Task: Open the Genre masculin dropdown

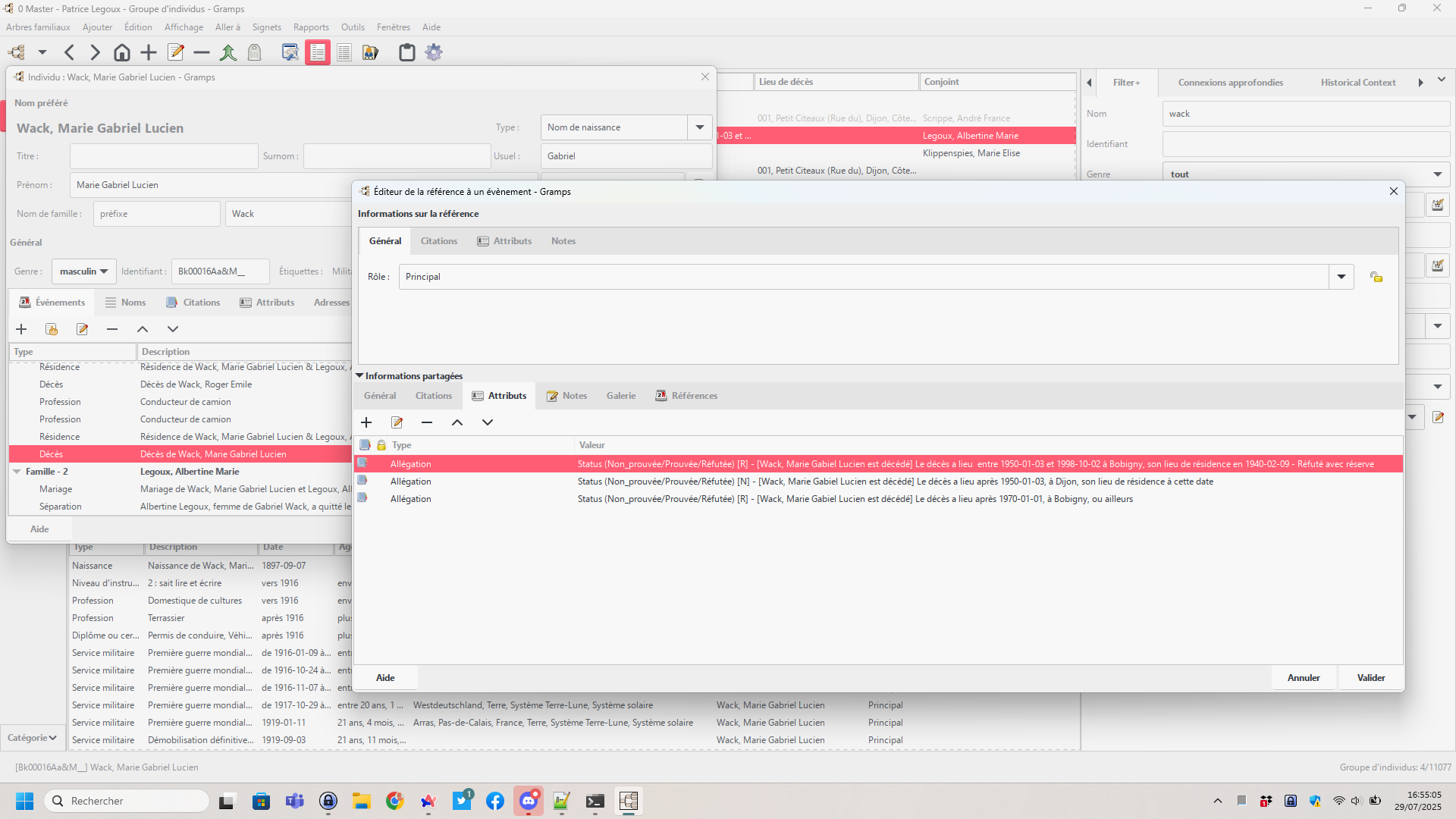Action: coord(84,271)
